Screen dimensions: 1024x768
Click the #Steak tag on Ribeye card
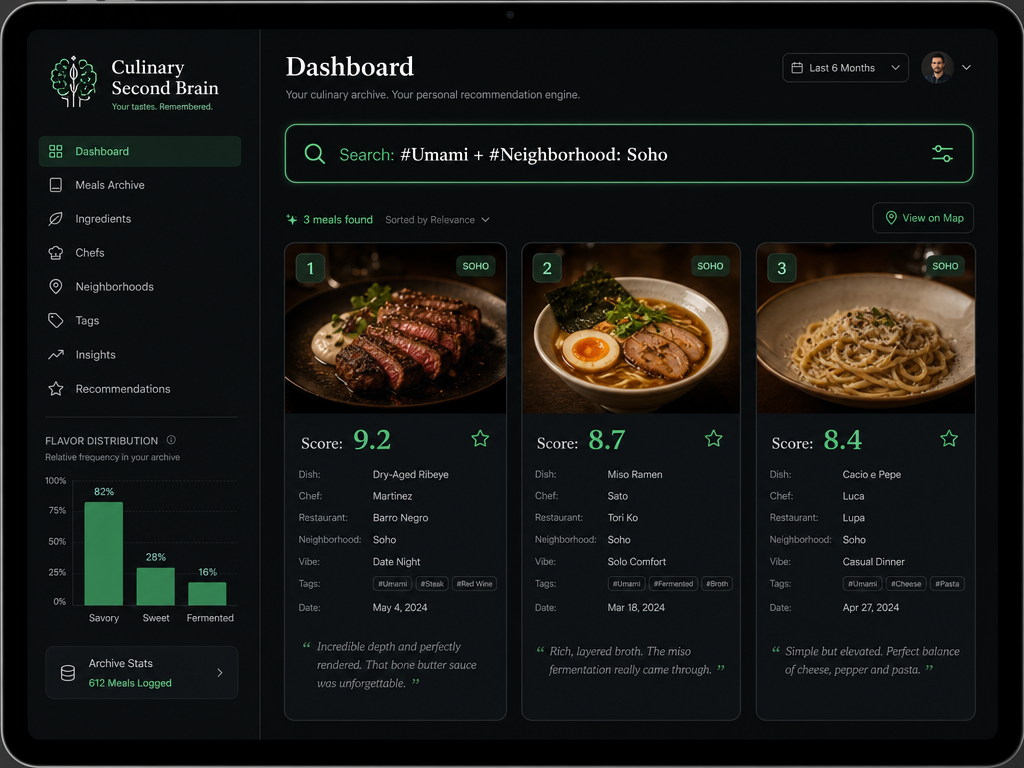coord(432,584)
